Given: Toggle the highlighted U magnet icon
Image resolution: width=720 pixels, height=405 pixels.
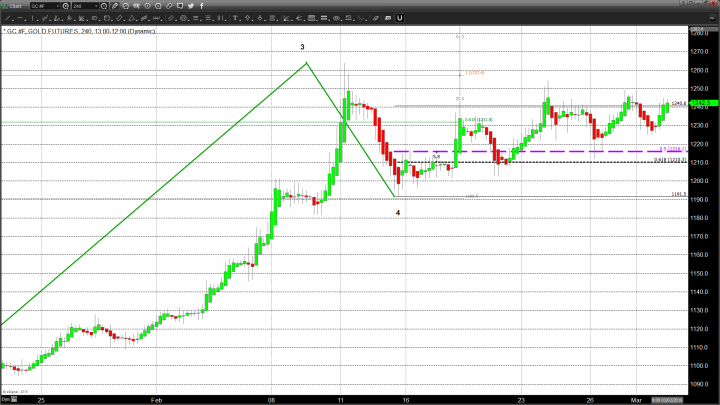Looking at the screenshot, I should click(x=399, y=18).
